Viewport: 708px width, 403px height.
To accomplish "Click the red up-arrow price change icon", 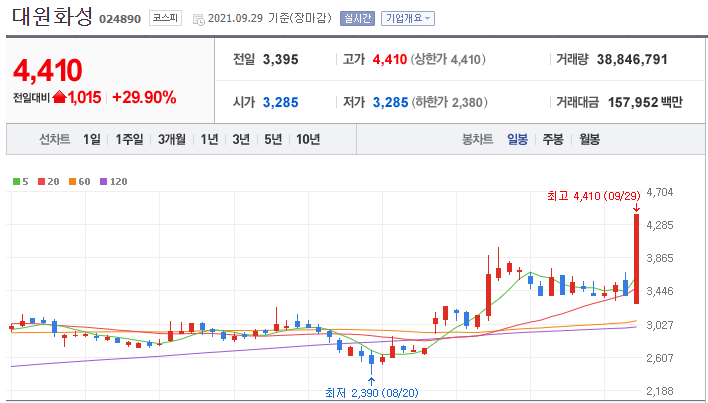I will [x=59, y=97].
